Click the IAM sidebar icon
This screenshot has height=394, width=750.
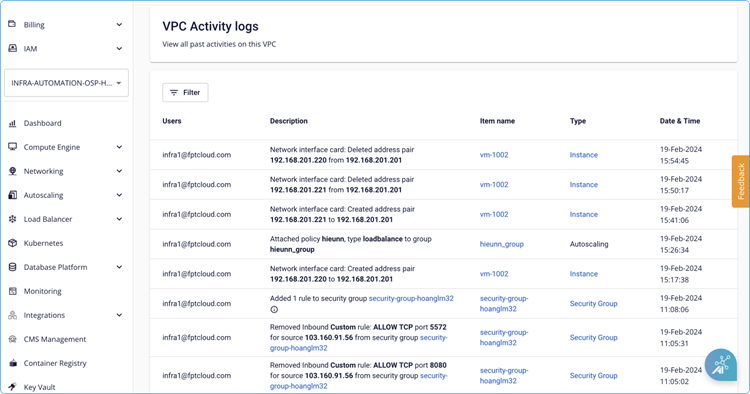(12, 48)
